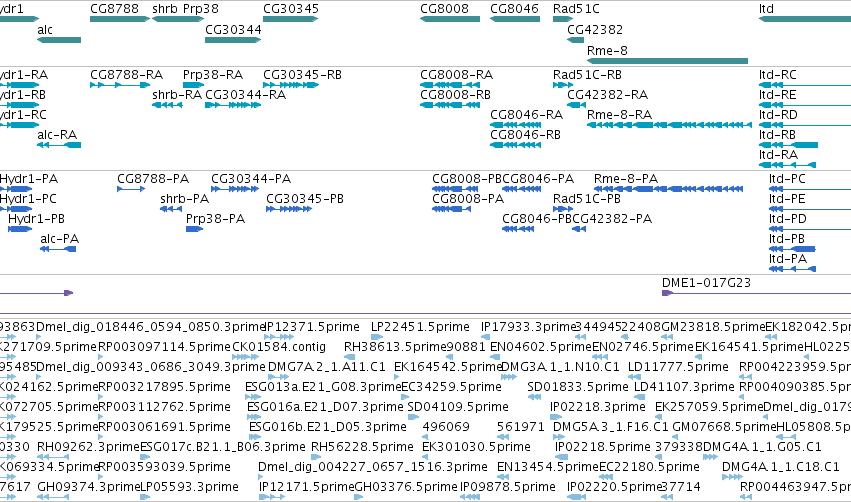
Task: Select the CG8046 gene label
Action: pos(514,9)
